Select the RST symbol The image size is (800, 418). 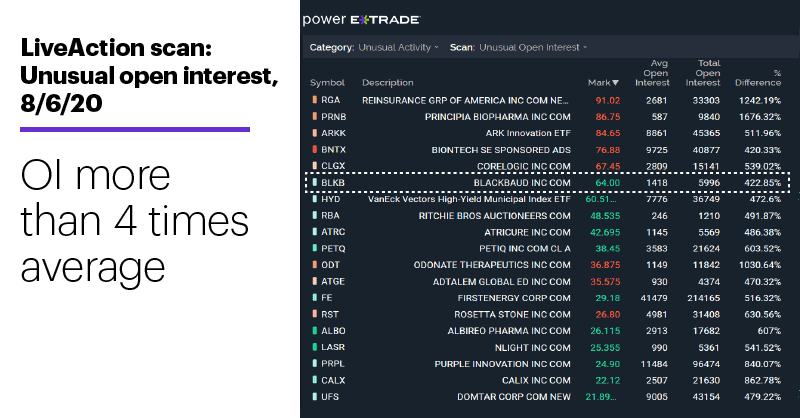pos(330,314)
